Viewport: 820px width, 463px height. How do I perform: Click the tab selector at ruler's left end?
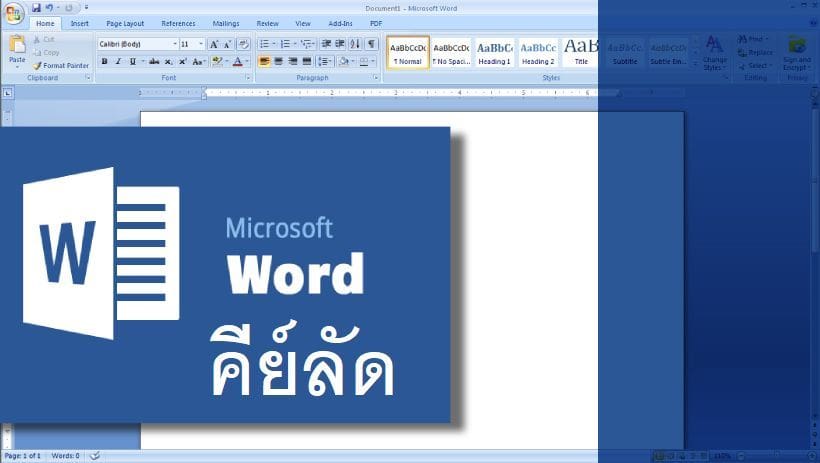[x=7, y=93]
